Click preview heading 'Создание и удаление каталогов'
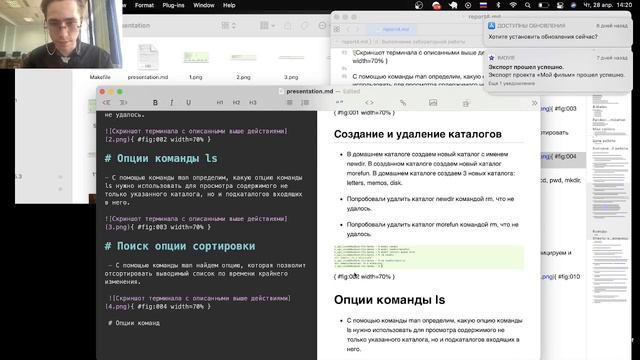This screenshot has width=640, height=360. [x=418, y=134]
